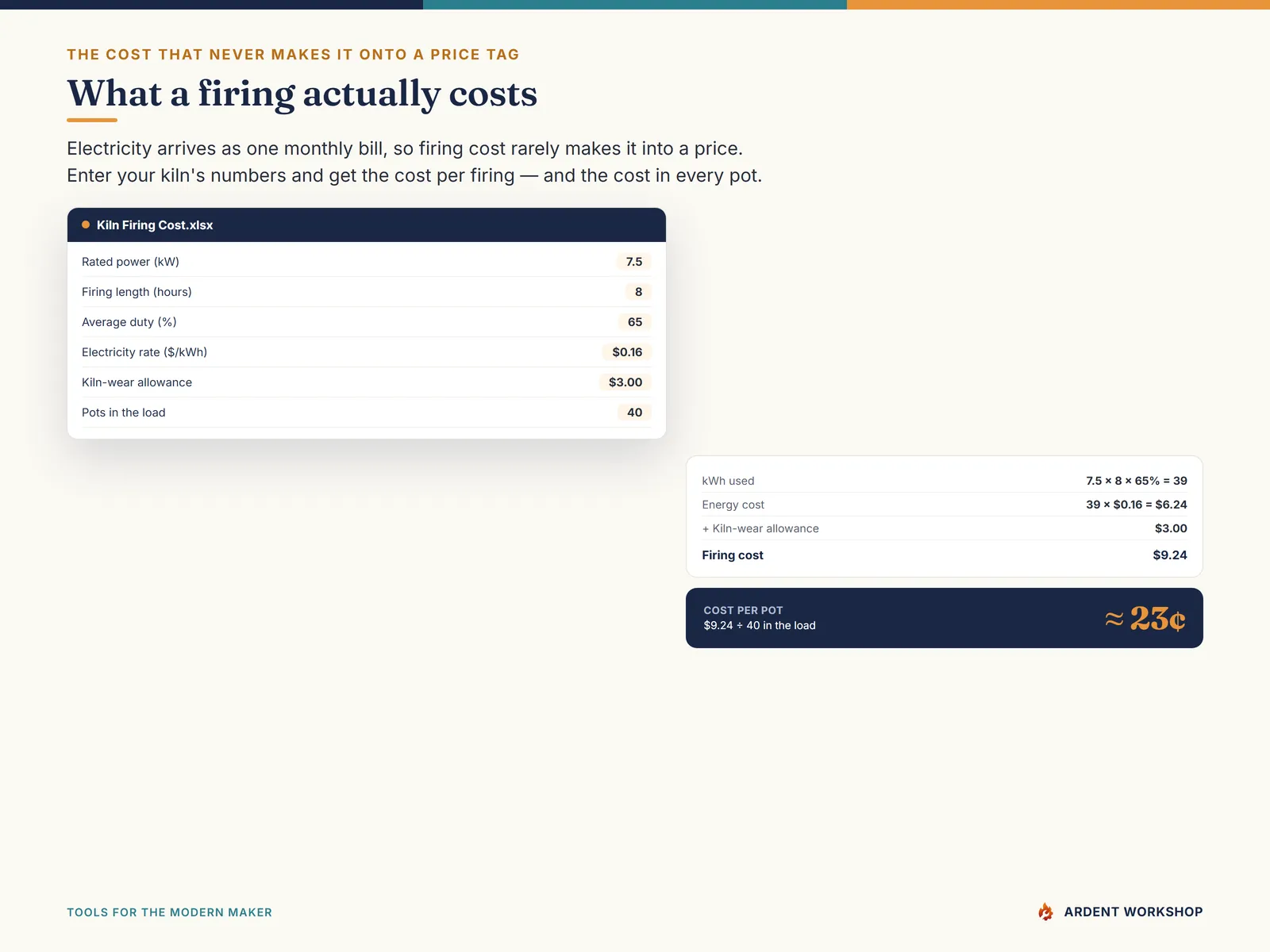
Task: Select the Kiln-wear allowance value $3.00
Action: point(625,382)
